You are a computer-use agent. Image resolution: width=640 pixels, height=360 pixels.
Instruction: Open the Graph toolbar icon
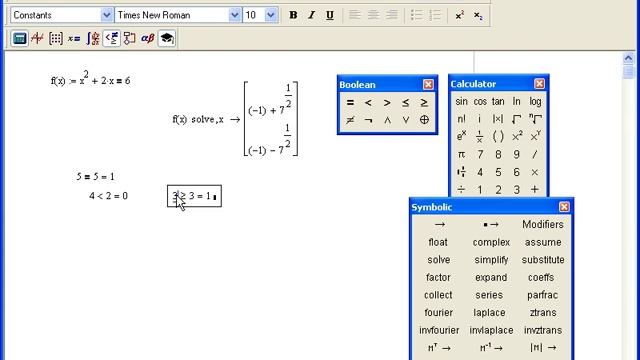click(38, 38)
